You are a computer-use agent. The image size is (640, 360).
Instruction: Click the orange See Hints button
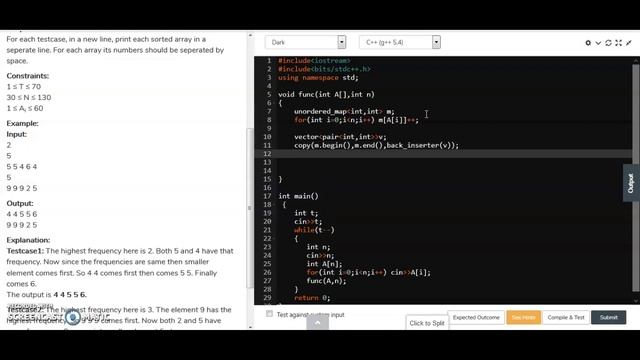(x=524, y=317)
